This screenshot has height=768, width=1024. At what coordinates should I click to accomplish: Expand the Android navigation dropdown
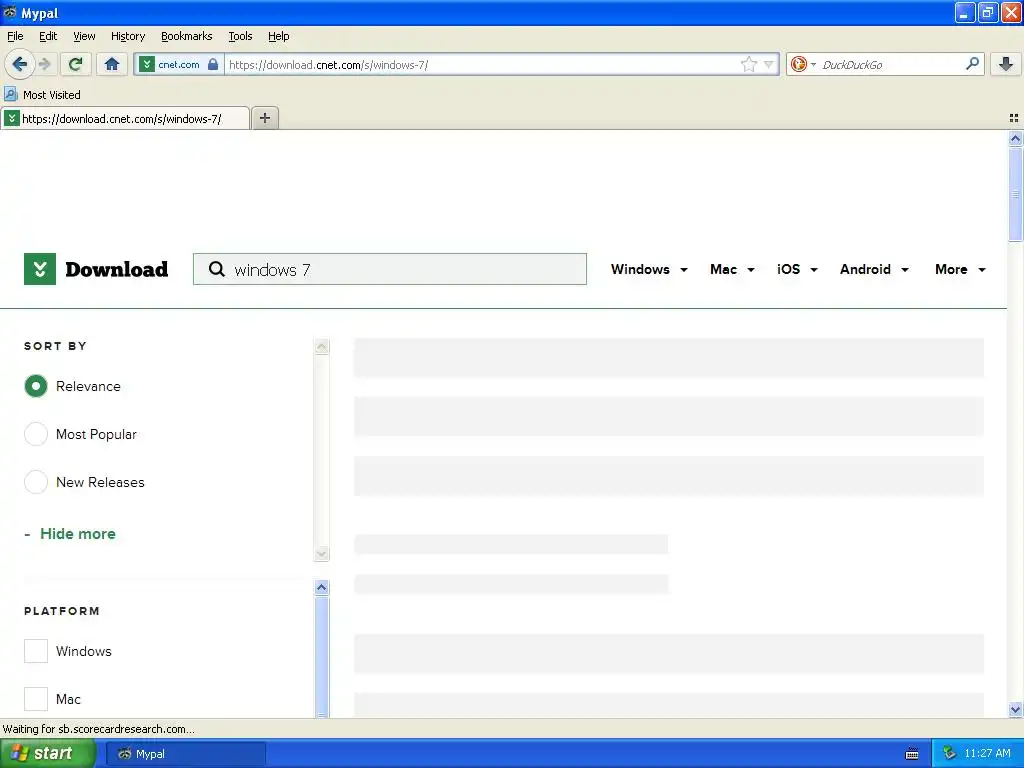click(874, 269)
